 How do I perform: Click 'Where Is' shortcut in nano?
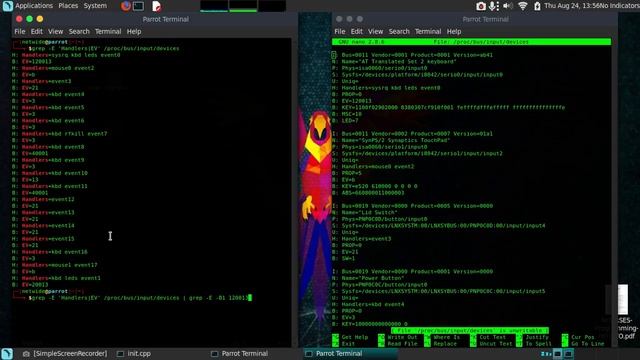(x=442, y=337)
